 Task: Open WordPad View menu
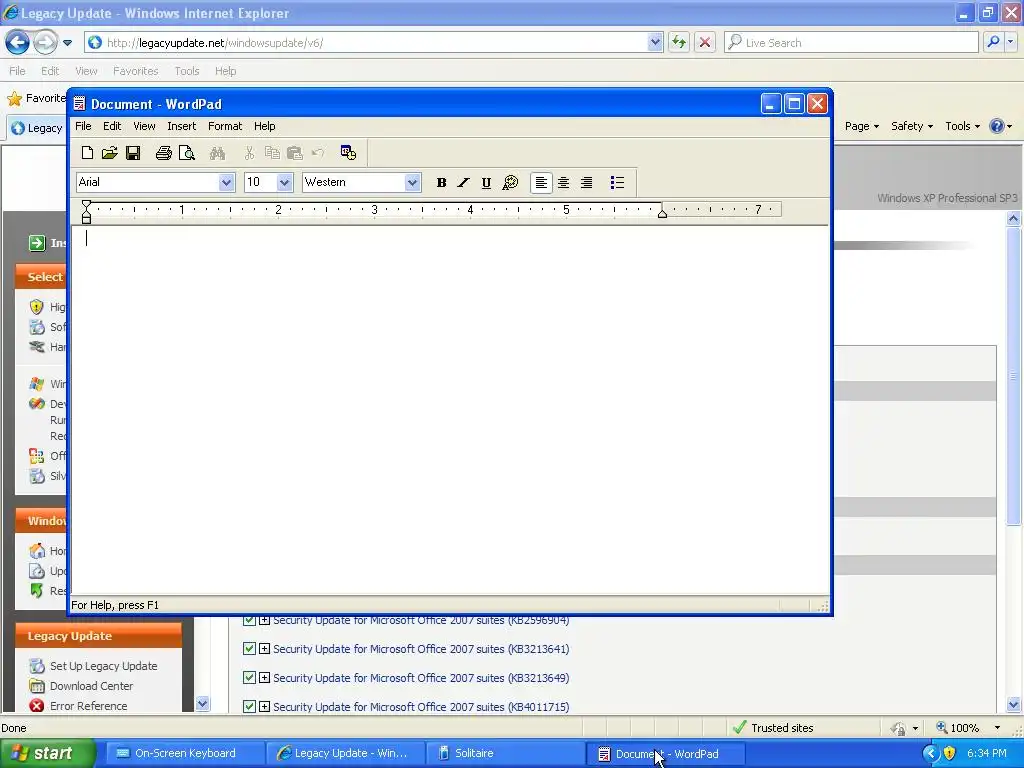coord(144,126)
